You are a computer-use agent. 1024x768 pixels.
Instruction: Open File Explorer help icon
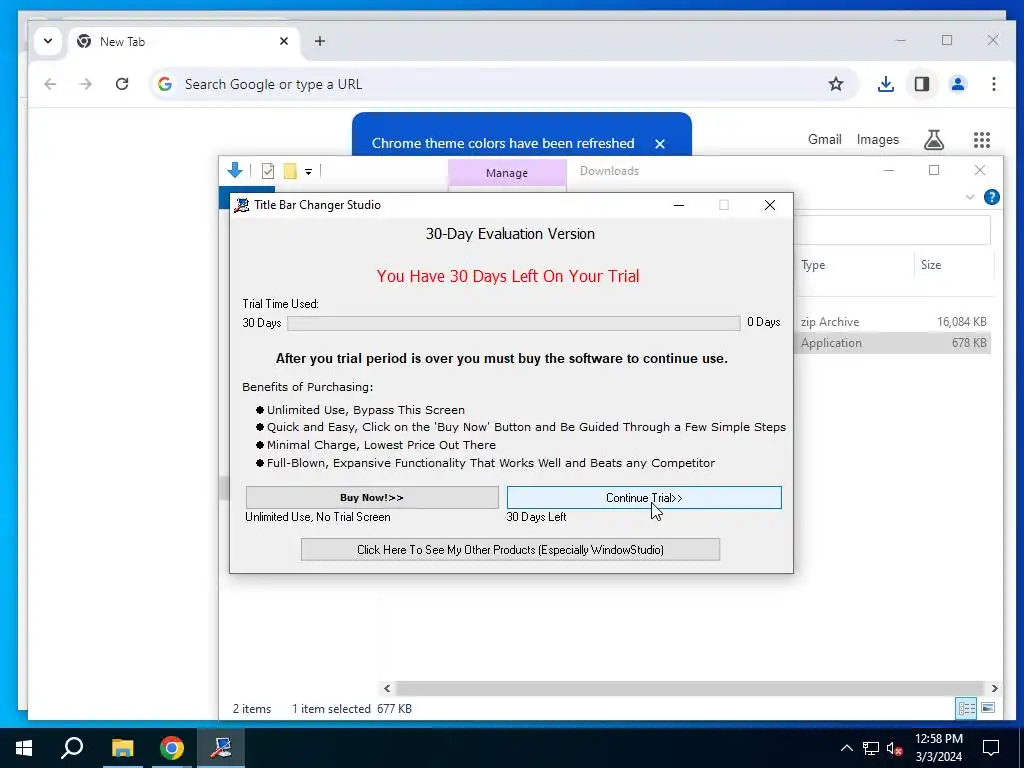pos(991,197)
